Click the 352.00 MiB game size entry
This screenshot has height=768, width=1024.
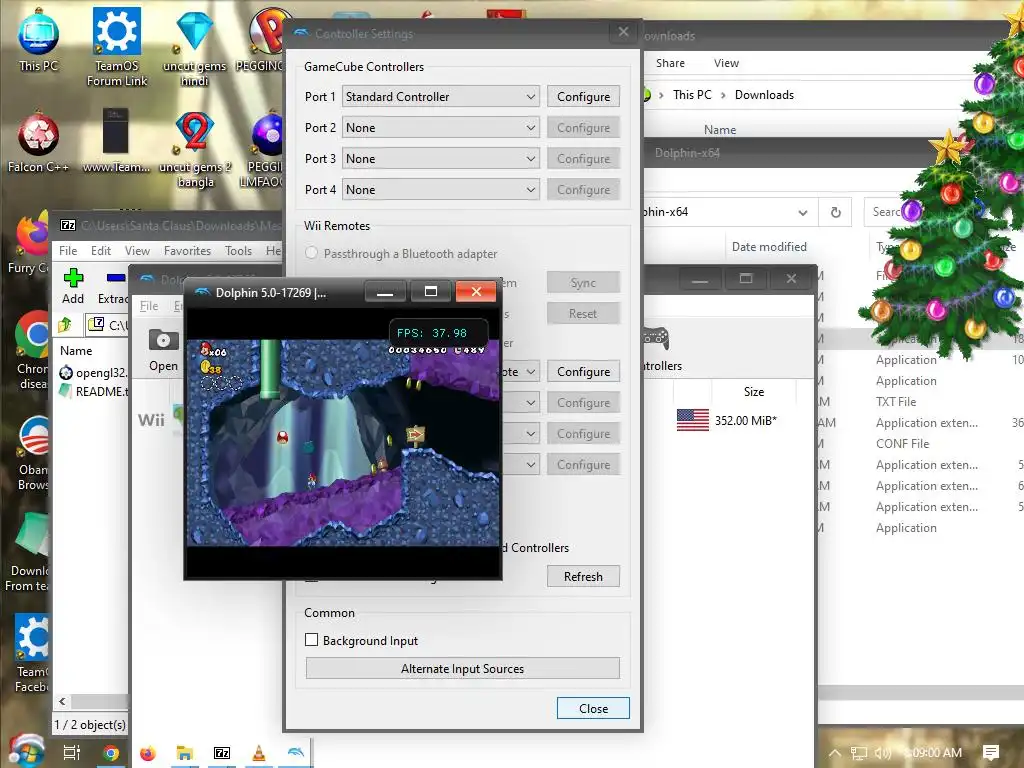[x=745, y=421]
